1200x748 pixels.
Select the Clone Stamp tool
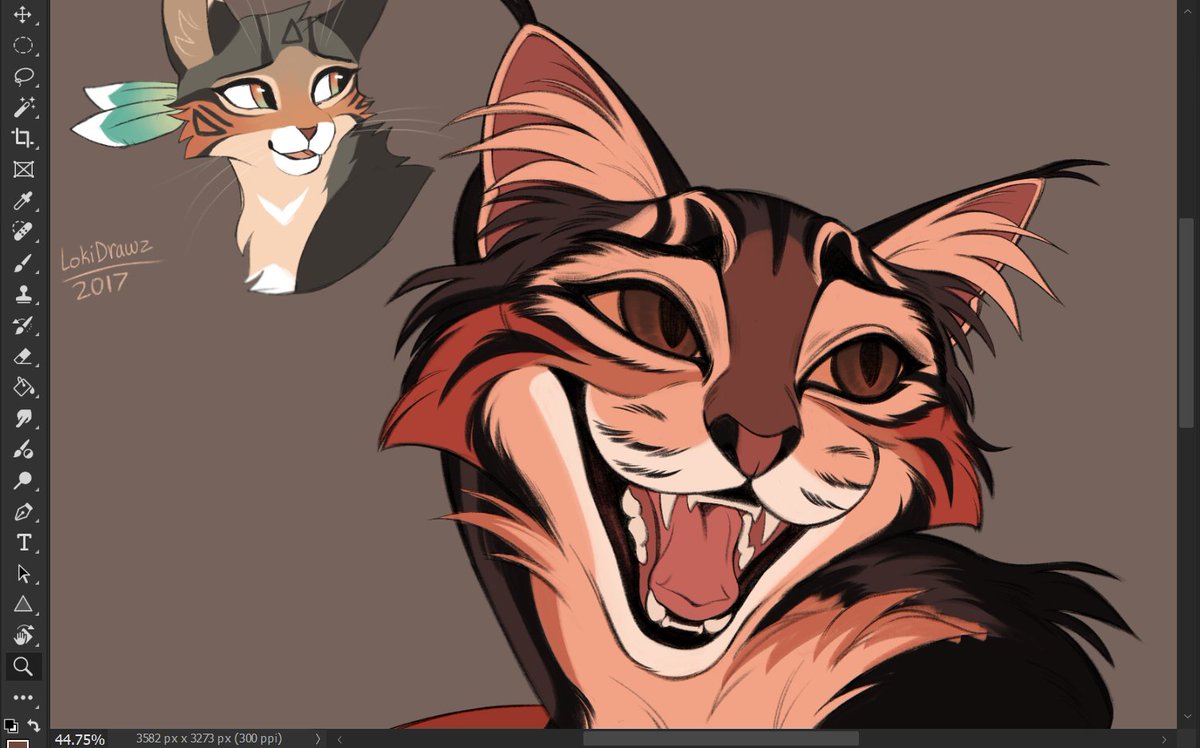pos(22,294)
